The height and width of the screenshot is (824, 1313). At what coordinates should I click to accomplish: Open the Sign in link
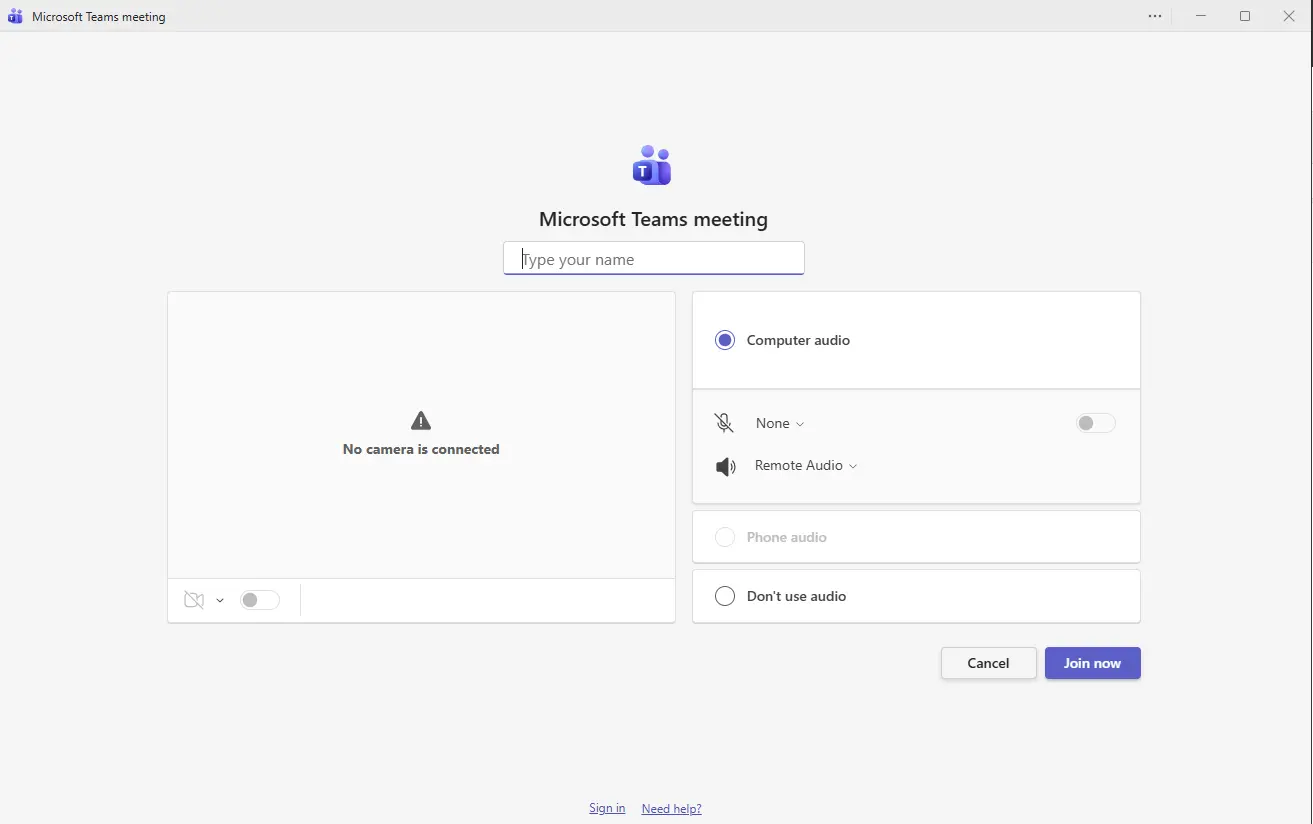pyautogui.click(x=606, y=807)
